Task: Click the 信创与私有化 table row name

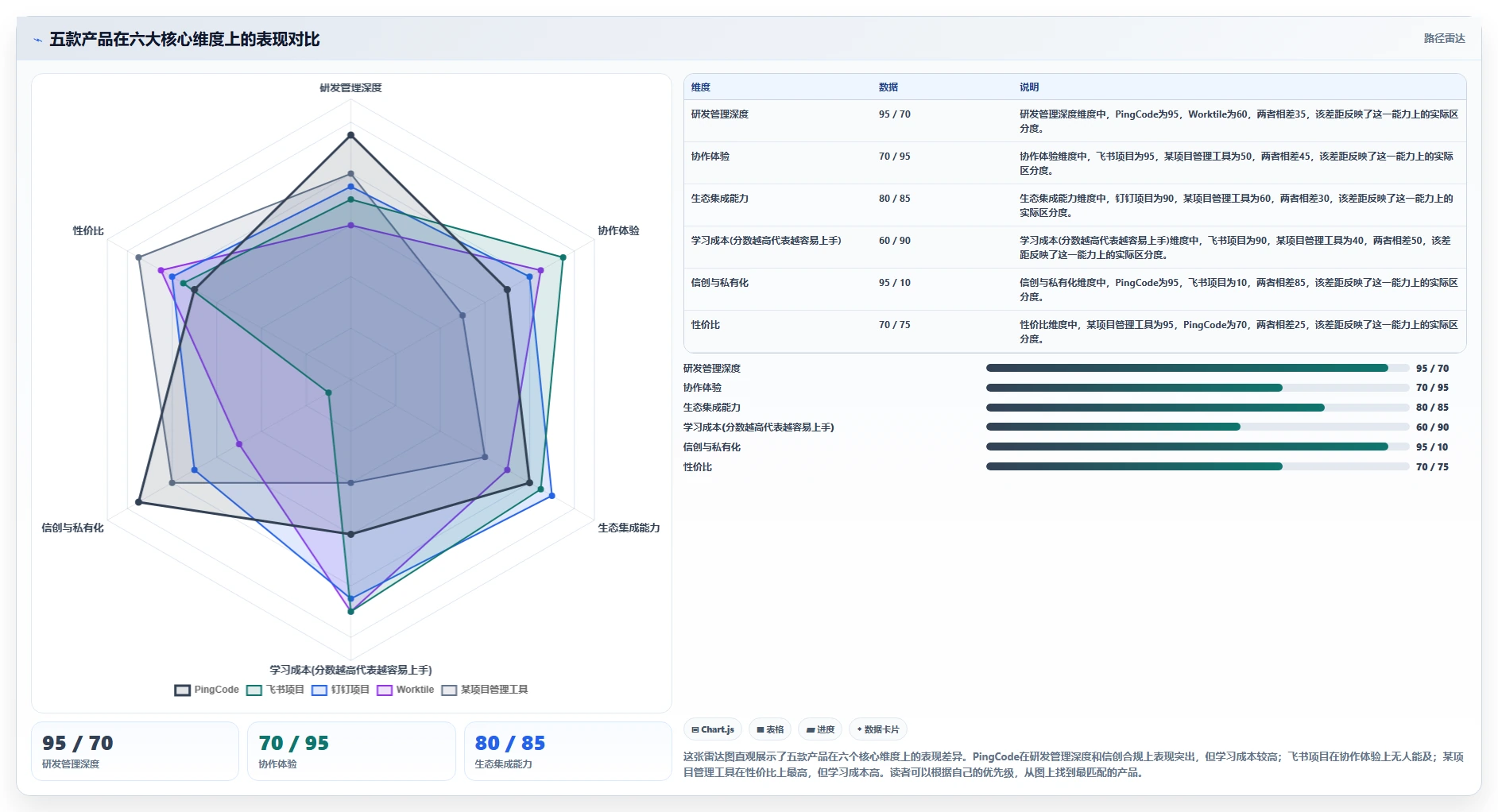Action: pyautogui.click(x=720, y=283)
